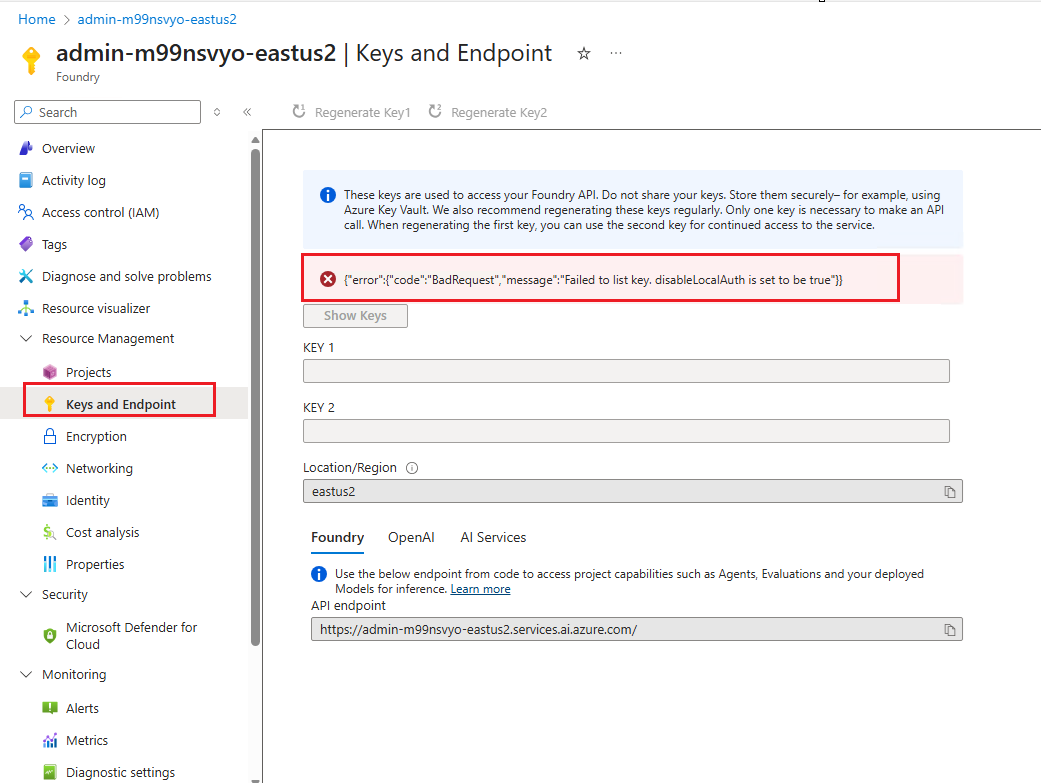Click the Metrics chart icon

click(50, 740)
